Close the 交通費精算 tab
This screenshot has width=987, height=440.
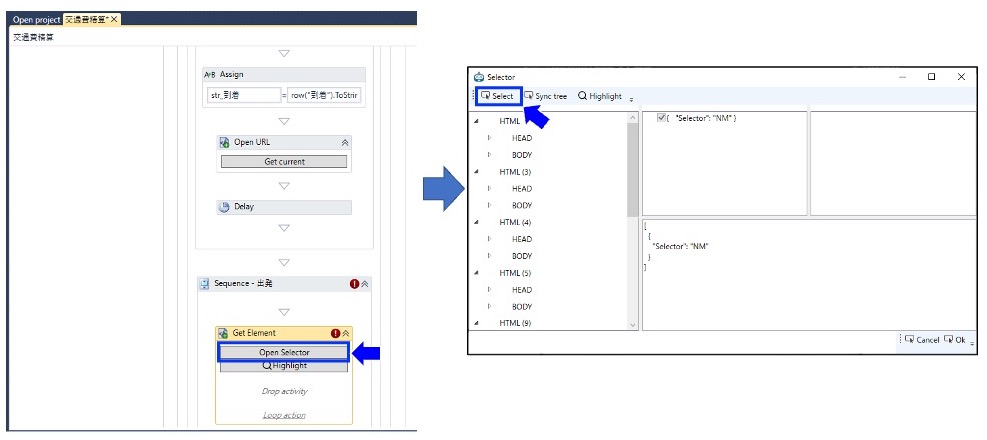114,20
